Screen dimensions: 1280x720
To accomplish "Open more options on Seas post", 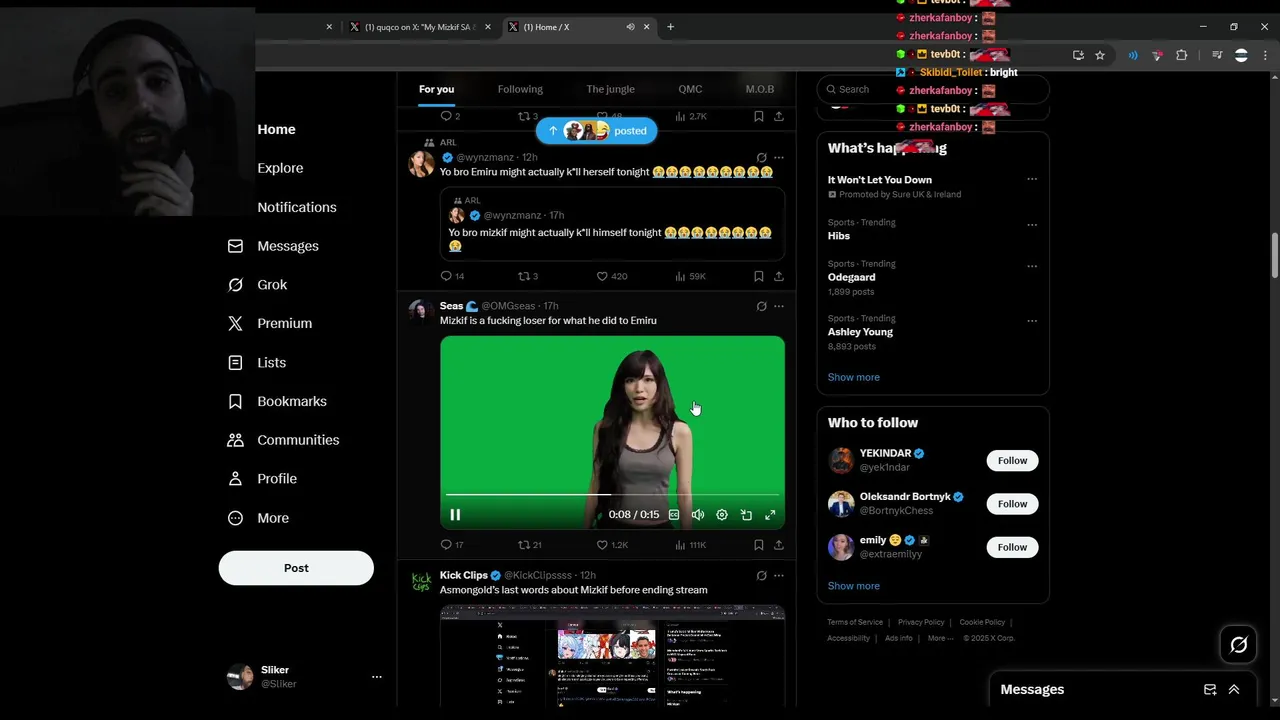I will pos(779,306).
